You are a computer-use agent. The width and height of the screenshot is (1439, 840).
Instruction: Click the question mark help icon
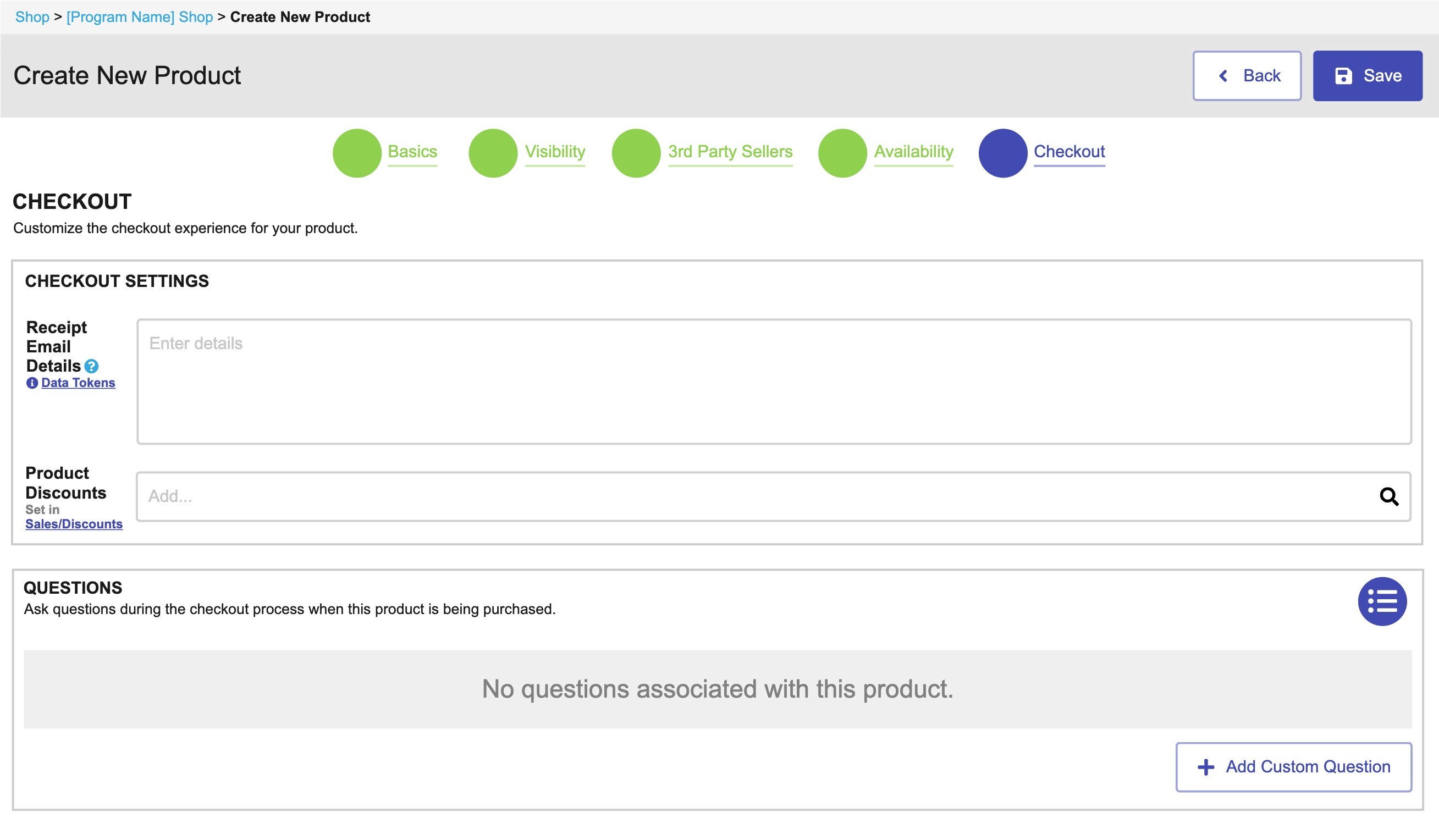click(x=91, y=366)
